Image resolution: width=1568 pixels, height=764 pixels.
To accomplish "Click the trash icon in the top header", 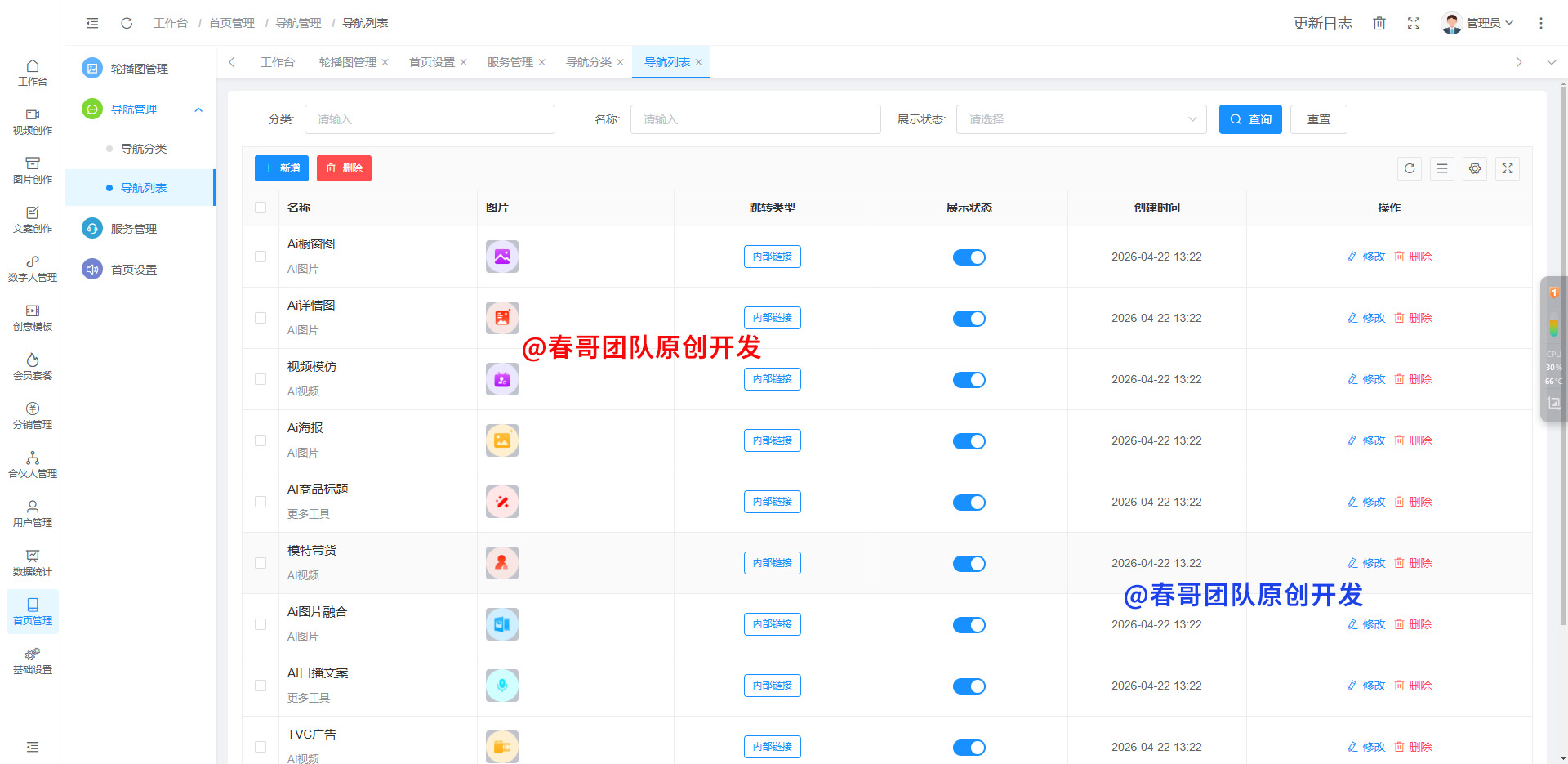I will [x=1379, y=23].
